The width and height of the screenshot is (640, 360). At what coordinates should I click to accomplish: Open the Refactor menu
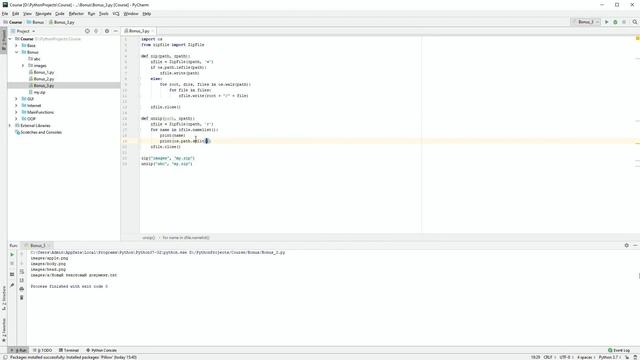coord(76,14)
